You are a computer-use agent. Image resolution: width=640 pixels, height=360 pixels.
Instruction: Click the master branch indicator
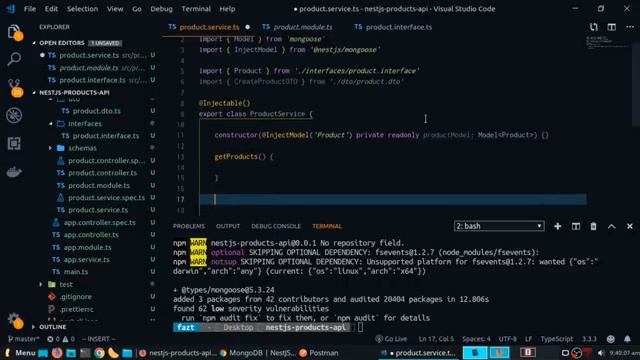(x=23, y=339)
